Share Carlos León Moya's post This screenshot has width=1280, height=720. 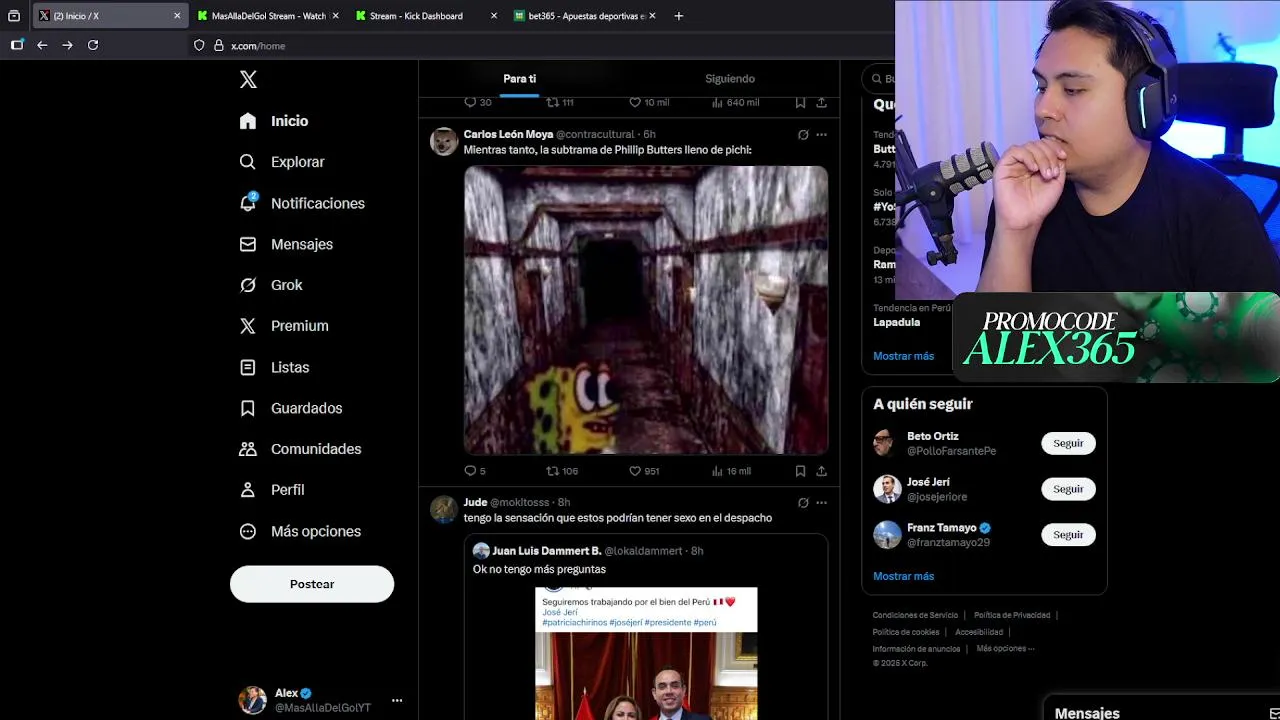(x=821, y=471)
